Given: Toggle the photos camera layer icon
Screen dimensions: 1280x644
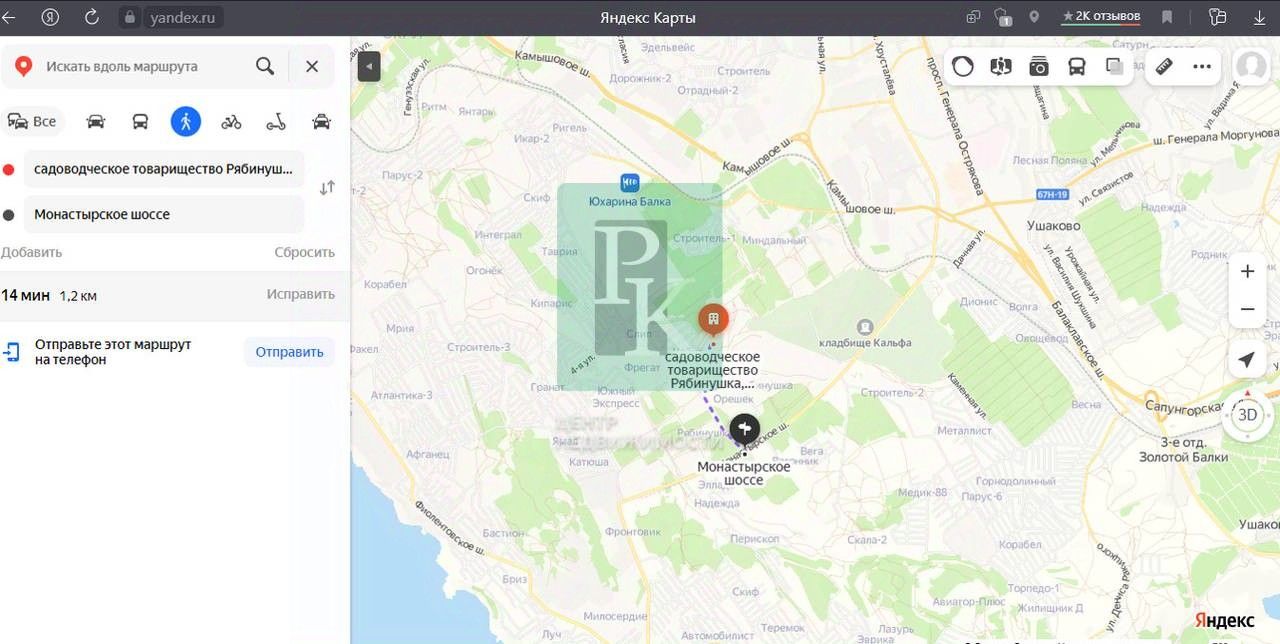Looking at the screenshot, I should (x=1039, y=67).
